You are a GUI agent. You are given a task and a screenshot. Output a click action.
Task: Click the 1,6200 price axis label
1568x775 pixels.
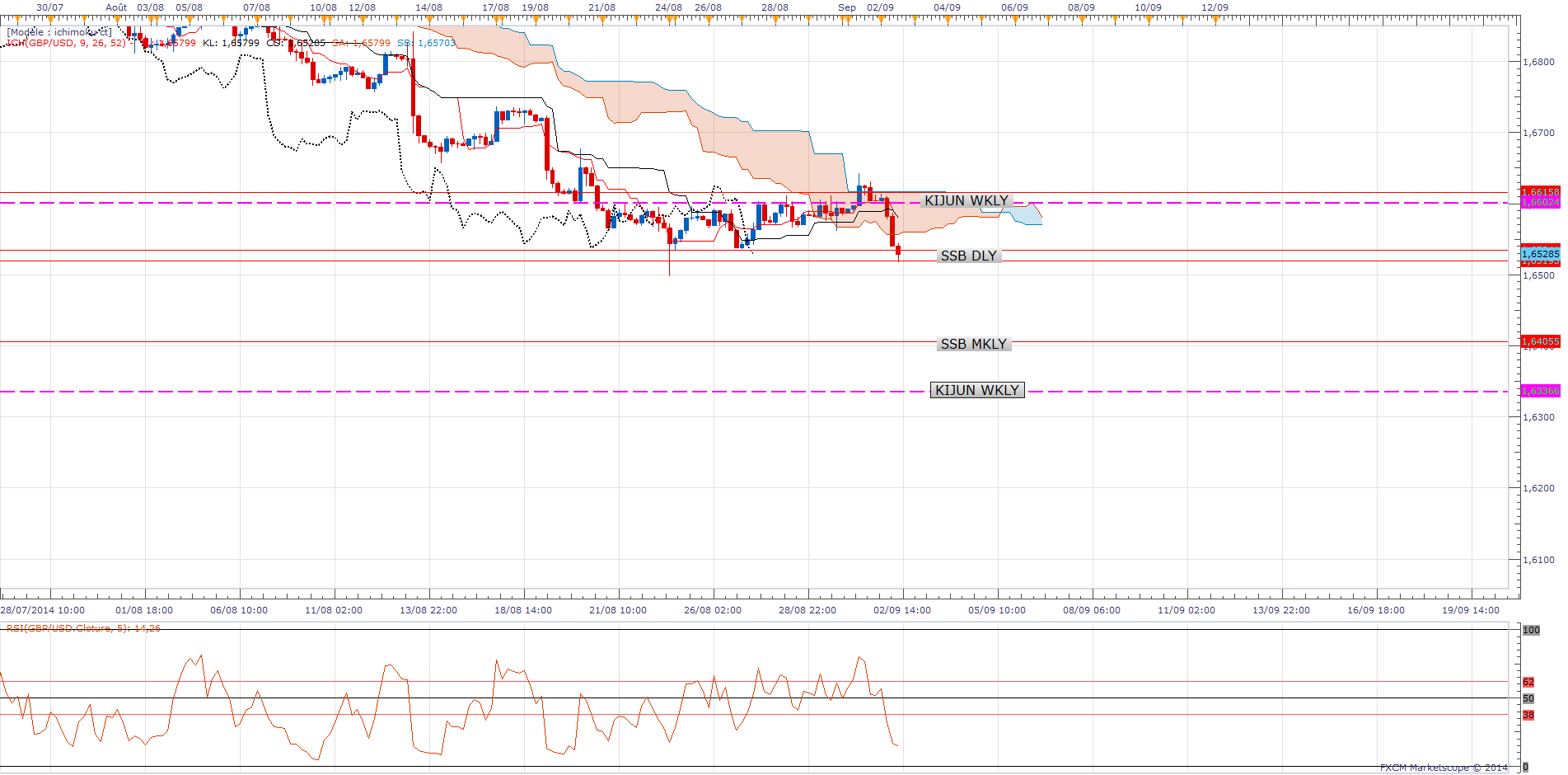tap(1539, 488)
